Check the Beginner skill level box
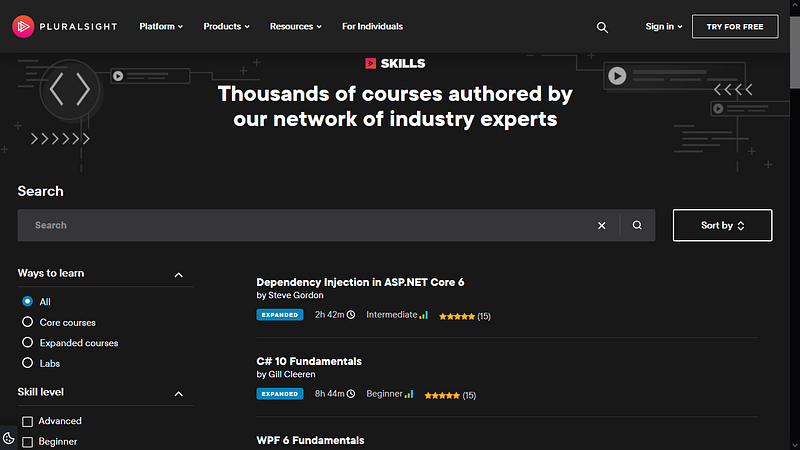This screenshot has height=450, width=800. pyautogui.click(x=28, y=442)
